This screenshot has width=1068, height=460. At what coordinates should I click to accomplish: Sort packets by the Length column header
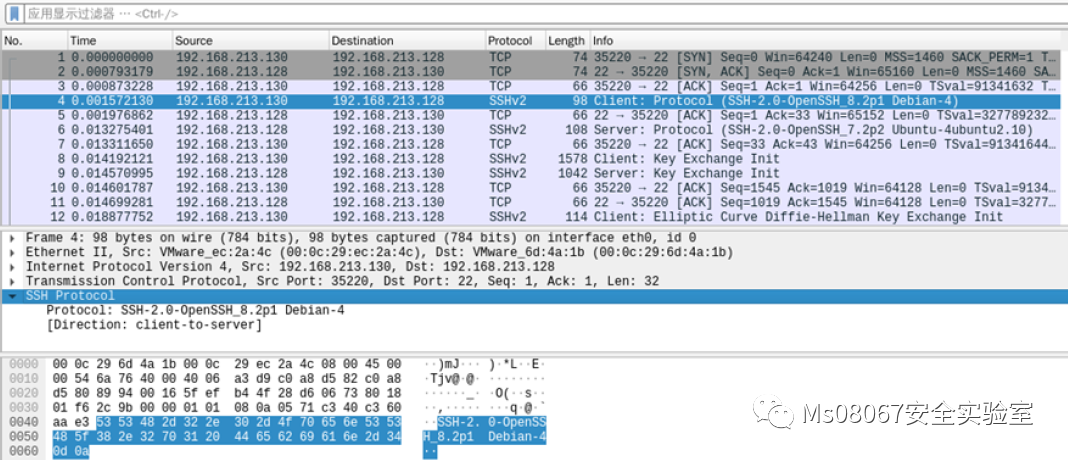[x=567, y=41]
